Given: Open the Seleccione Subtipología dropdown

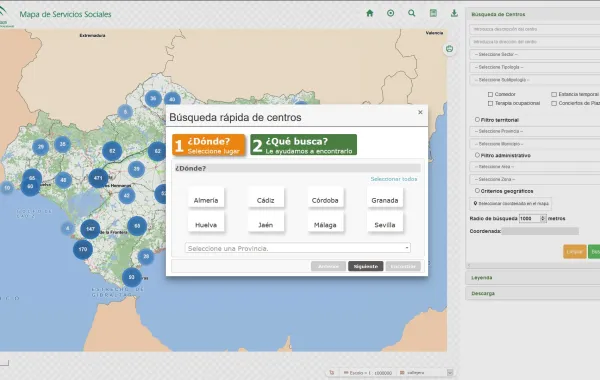Looking at the screenshot, I should coord(535,80).
